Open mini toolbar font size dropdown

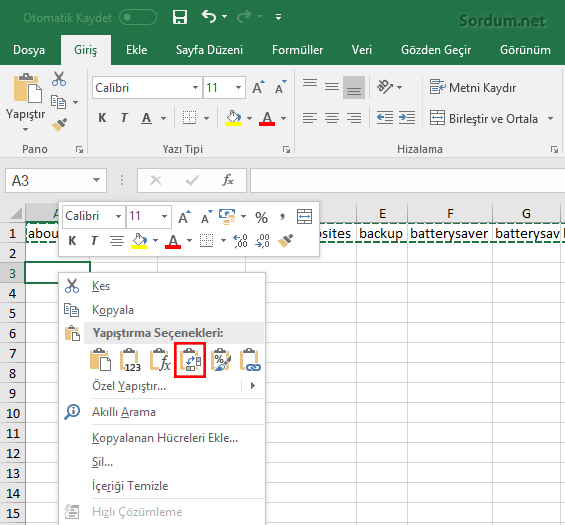[x=164, y=217]
